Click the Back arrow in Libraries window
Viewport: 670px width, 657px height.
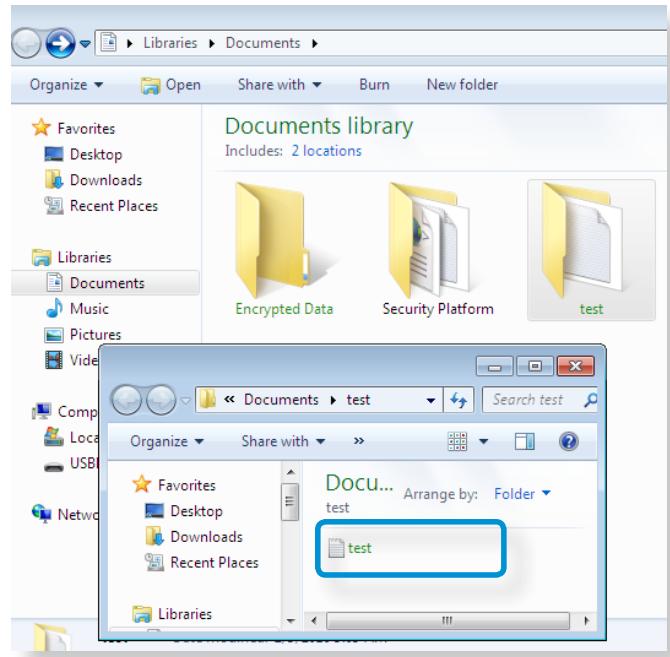(x=26, y=43)
